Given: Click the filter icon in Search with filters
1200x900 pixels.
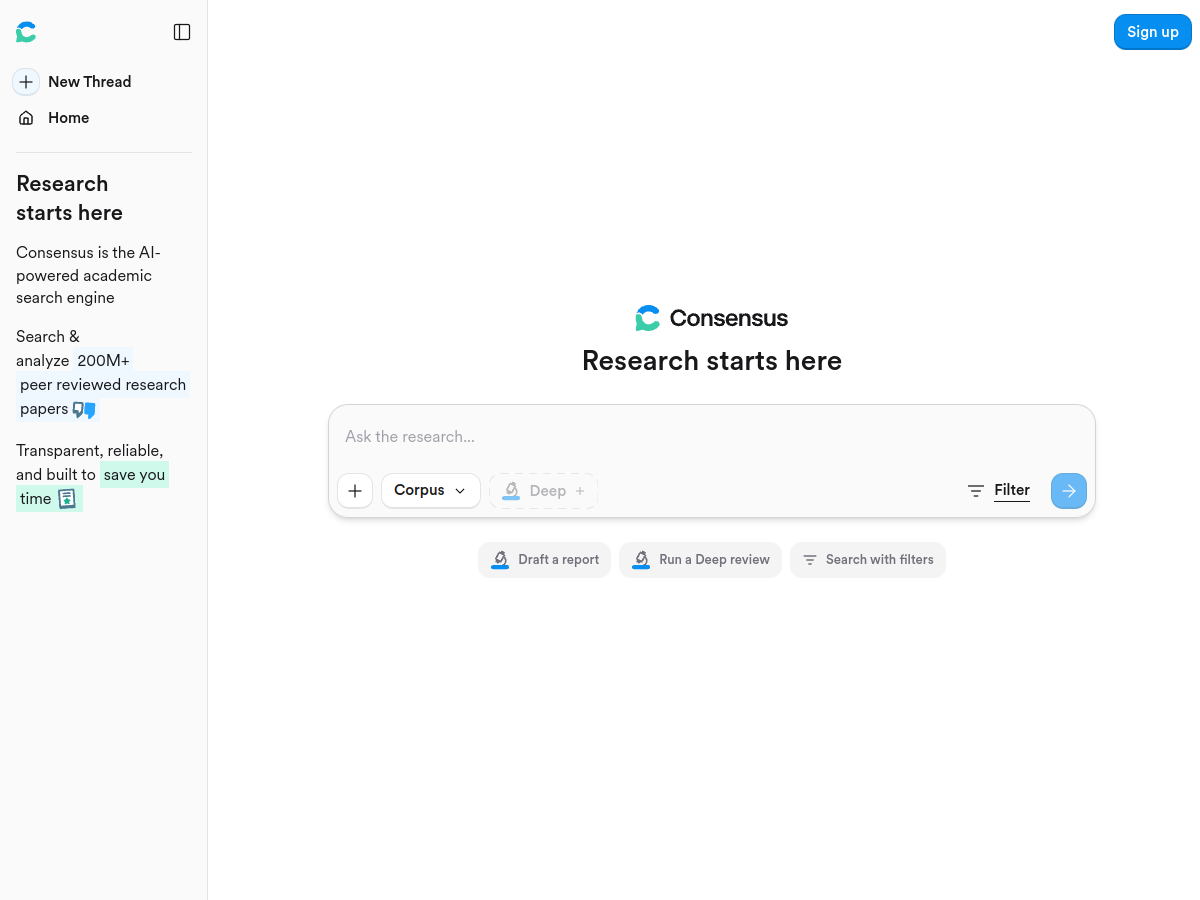Looking at the screenshot, I should point(810,560).
